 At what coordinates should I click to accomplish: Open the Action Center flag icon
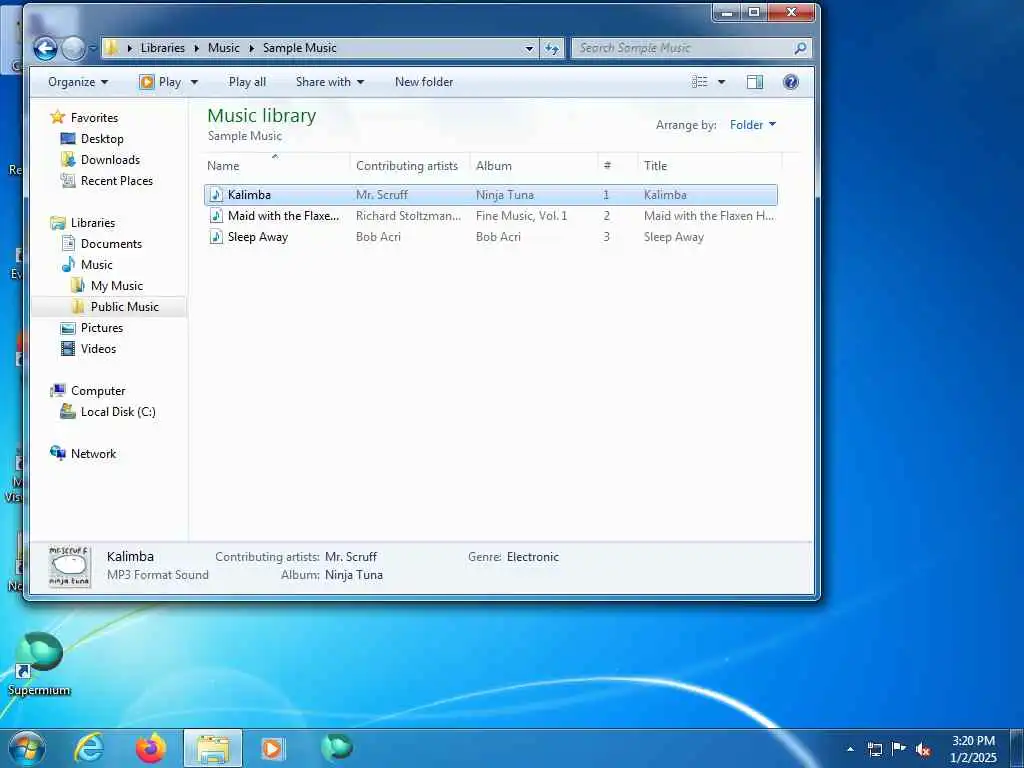[899, 748]
